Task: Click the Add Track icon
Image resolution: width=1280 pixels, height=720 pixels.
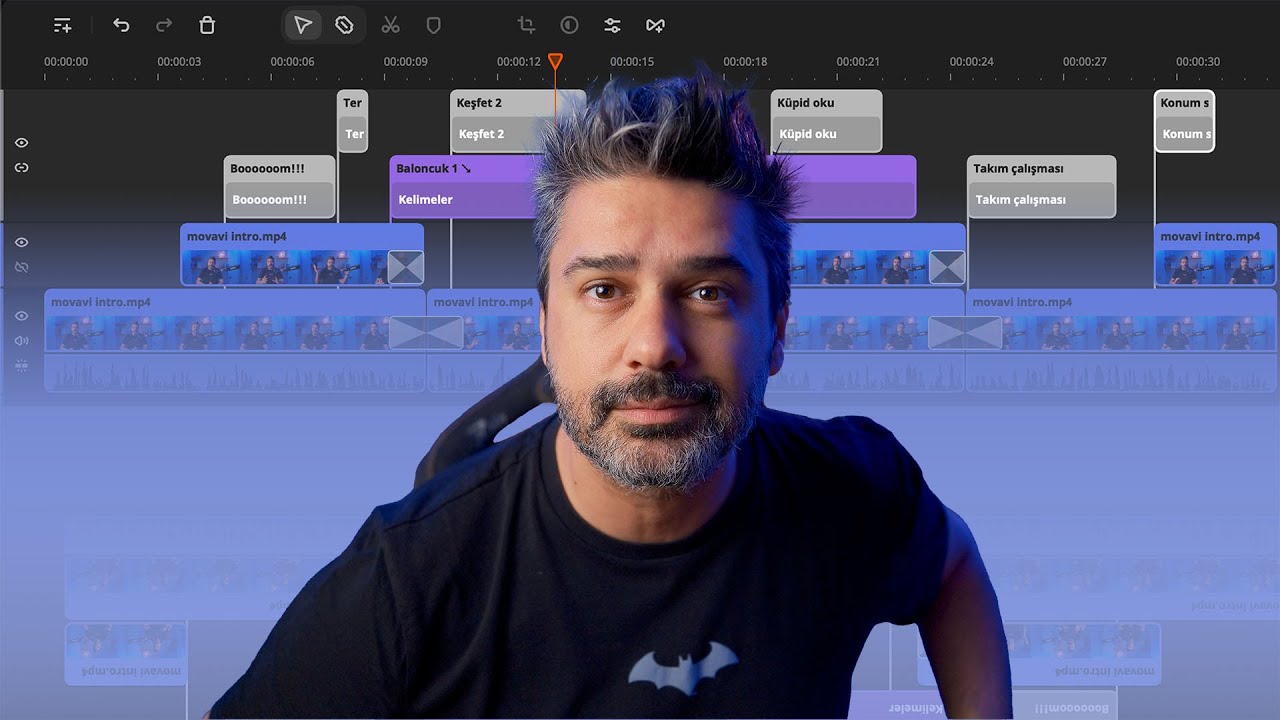Action: pos(62,25)
